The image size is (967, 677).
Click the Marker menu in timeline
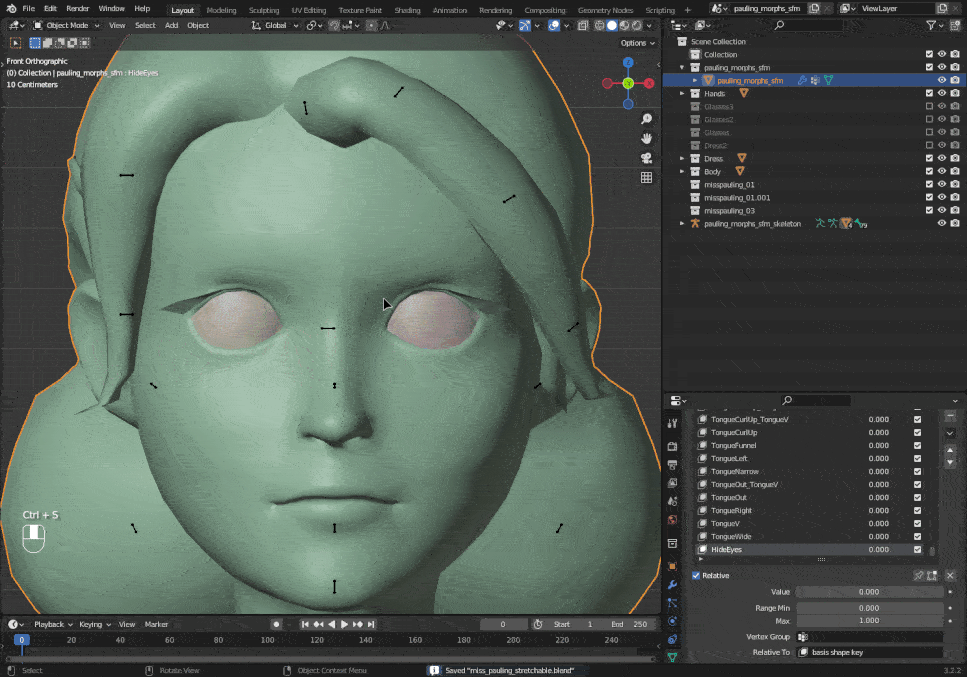pos(156,624)
